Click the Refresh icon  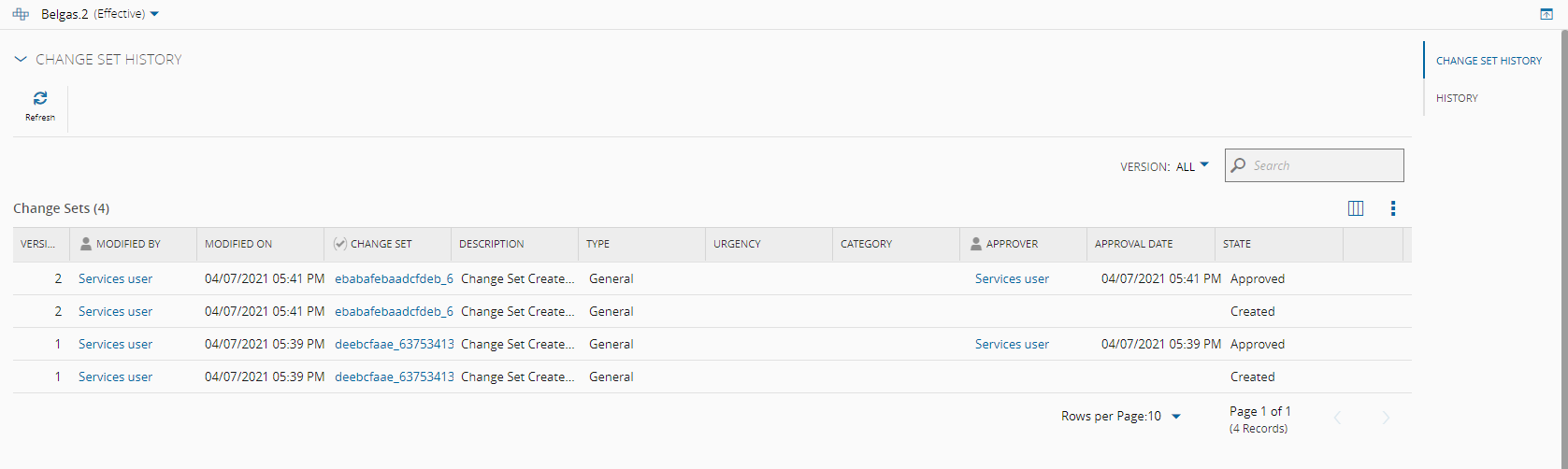[40, 98]
